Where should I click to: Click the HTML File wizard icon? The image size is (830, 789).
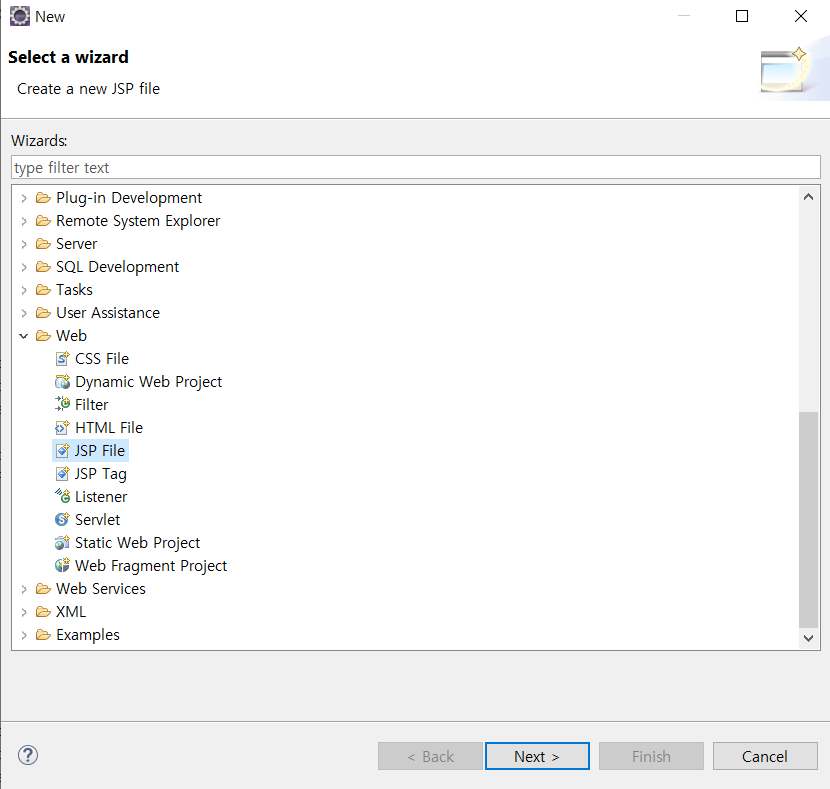pos(62,428)
